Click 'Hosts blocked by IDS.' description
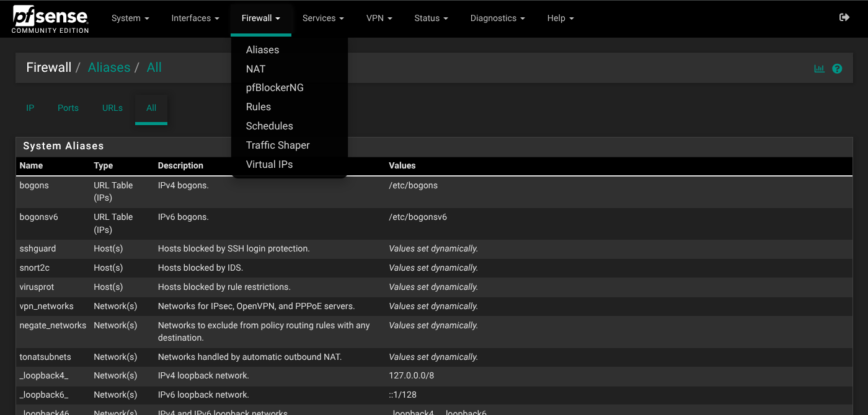The image size is (868, 415). pyautogui.click(x=201, y=268)
